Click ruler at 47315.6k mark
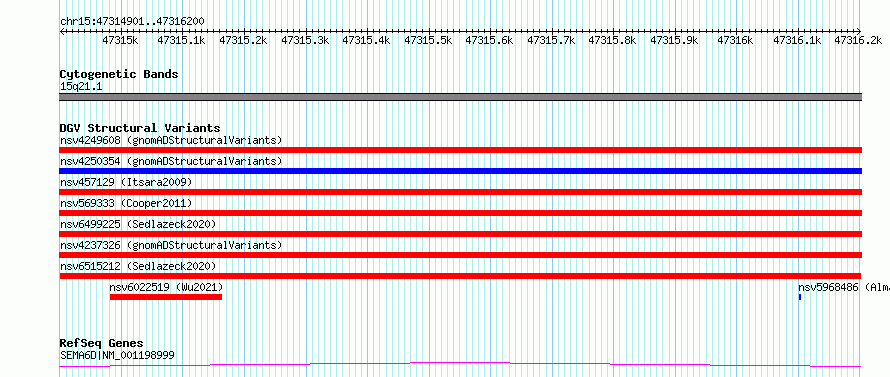Screen dimensions: 890x377 489,40
